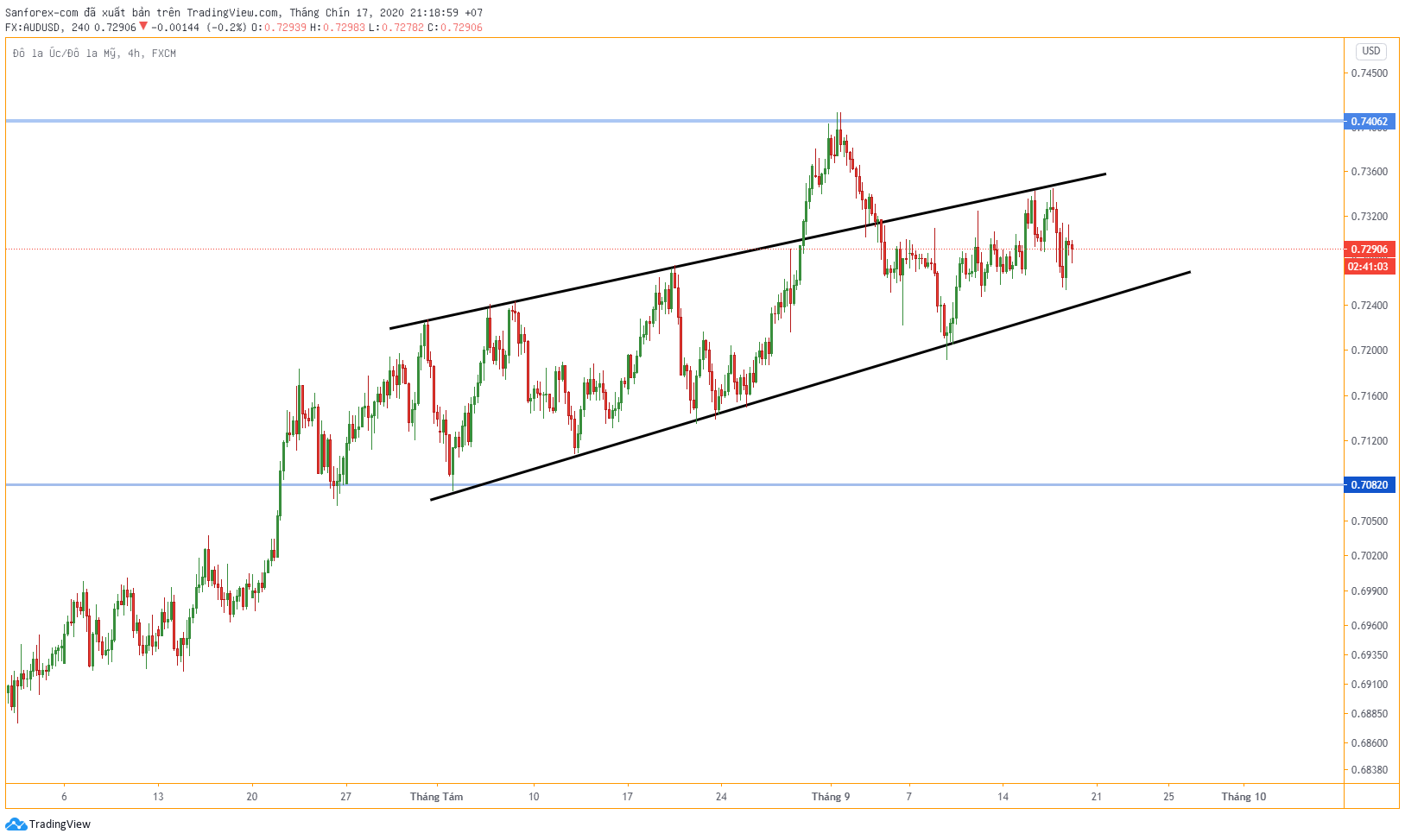
Task: Click the open value O:0.72939
Action: click(279, 27)
